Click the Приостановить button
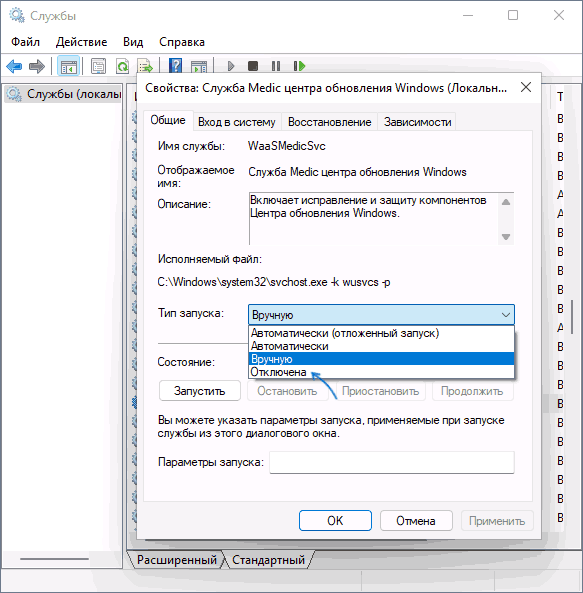The image size is (583, 593). 380,391
